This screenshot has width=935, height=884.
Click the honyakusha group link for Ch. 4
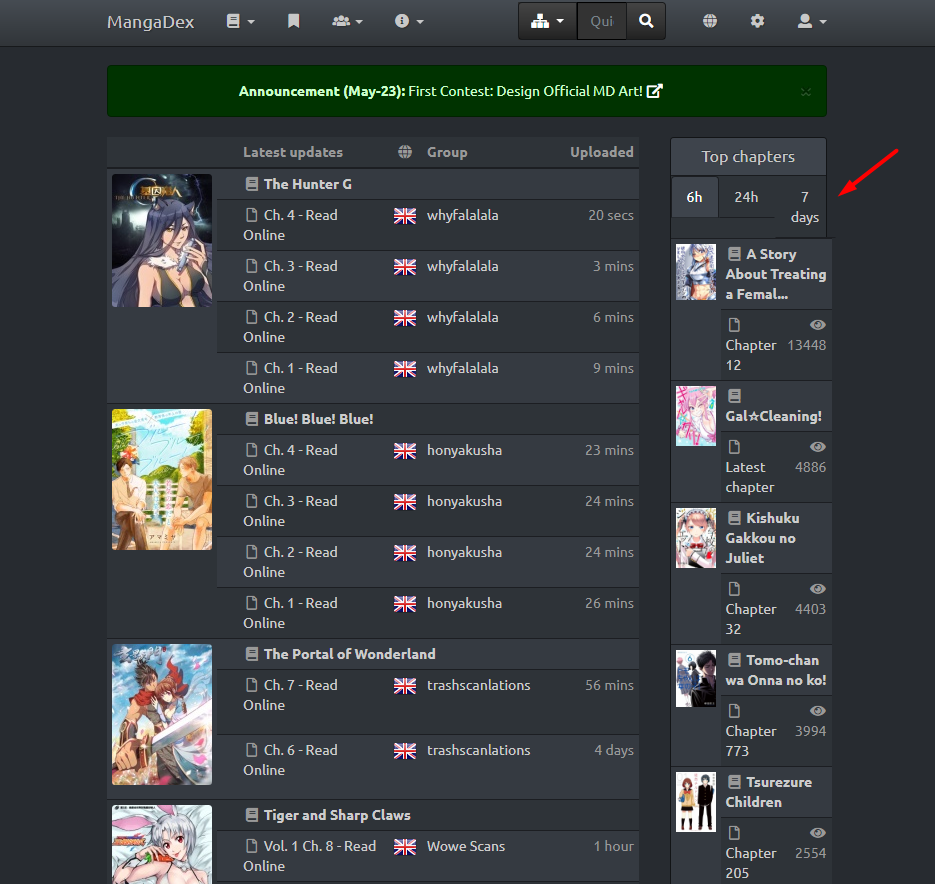click(464, 450)
